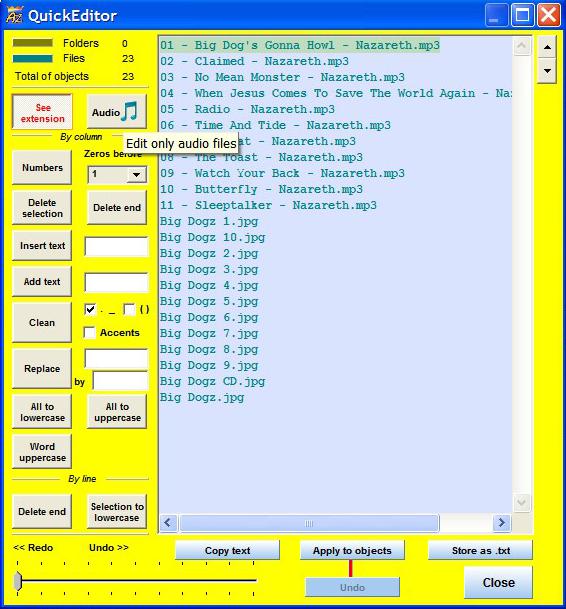566x609 pixels.
Task: Click the Redo/Undo history slider handle
Action: pyautogui.click(x=17, y=581)
